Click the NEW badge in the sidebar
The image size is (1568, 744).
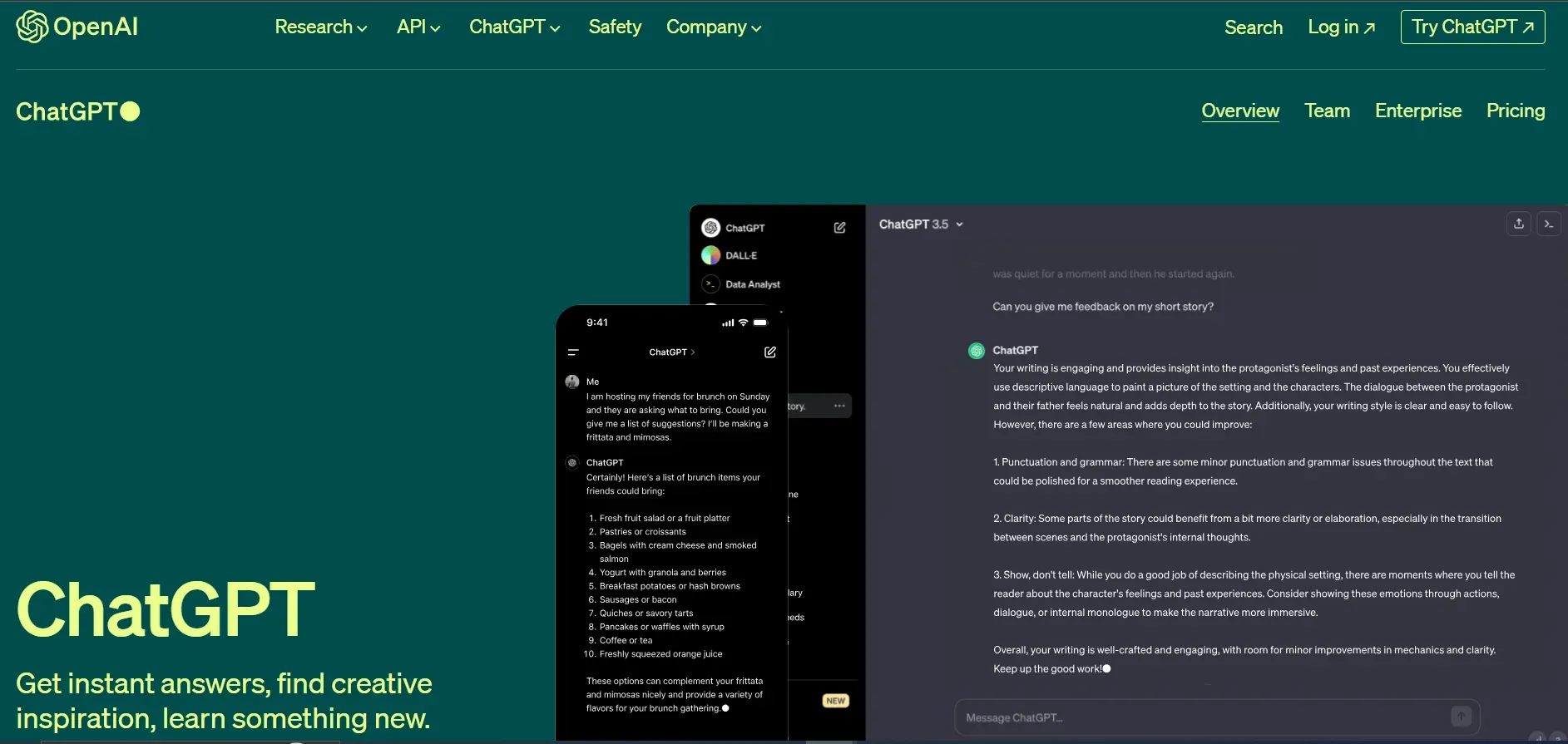click(836, 701)
